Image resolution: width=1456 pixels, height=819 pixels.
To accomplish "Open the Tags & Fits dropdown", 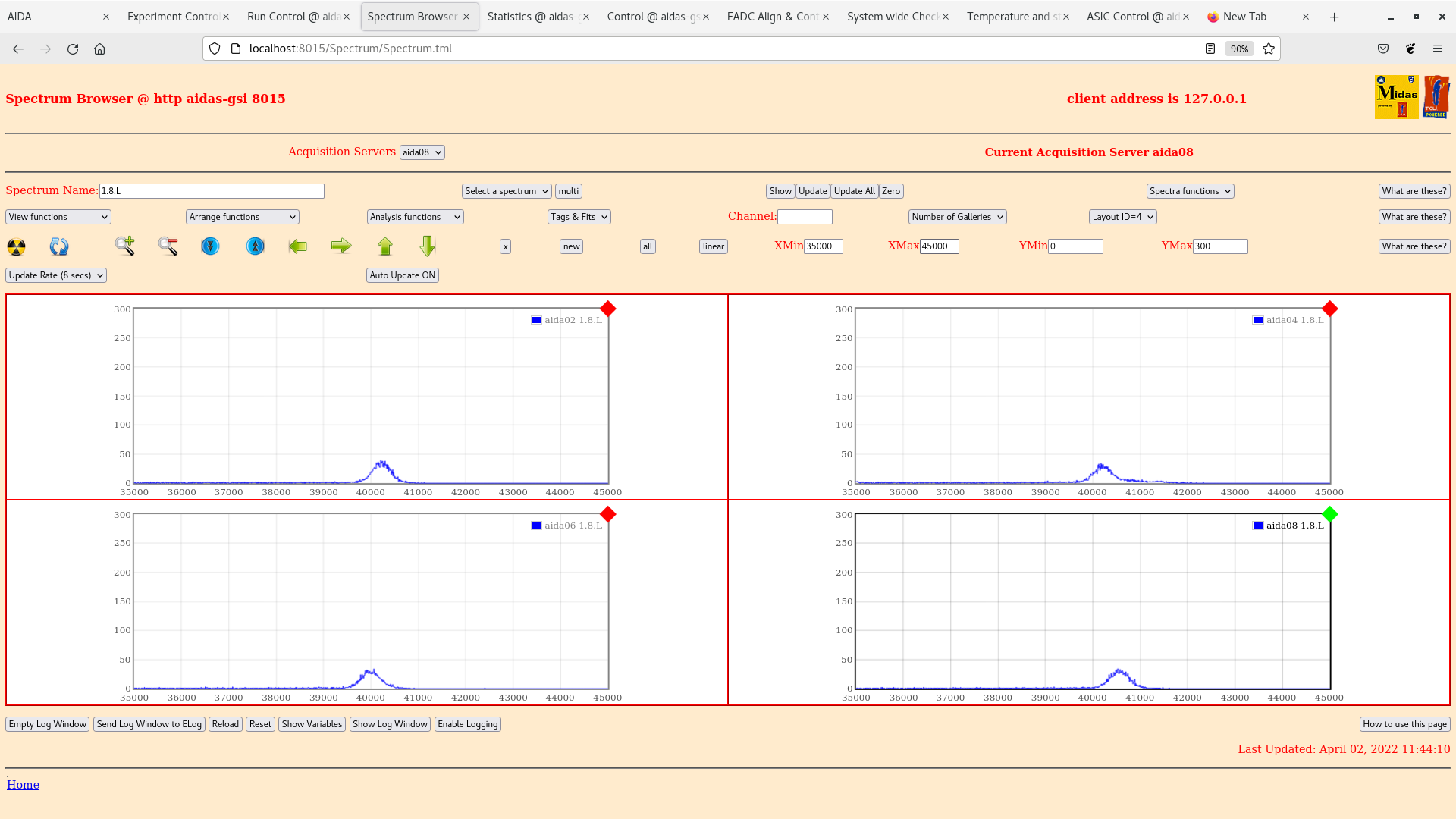I will [579, 217].
